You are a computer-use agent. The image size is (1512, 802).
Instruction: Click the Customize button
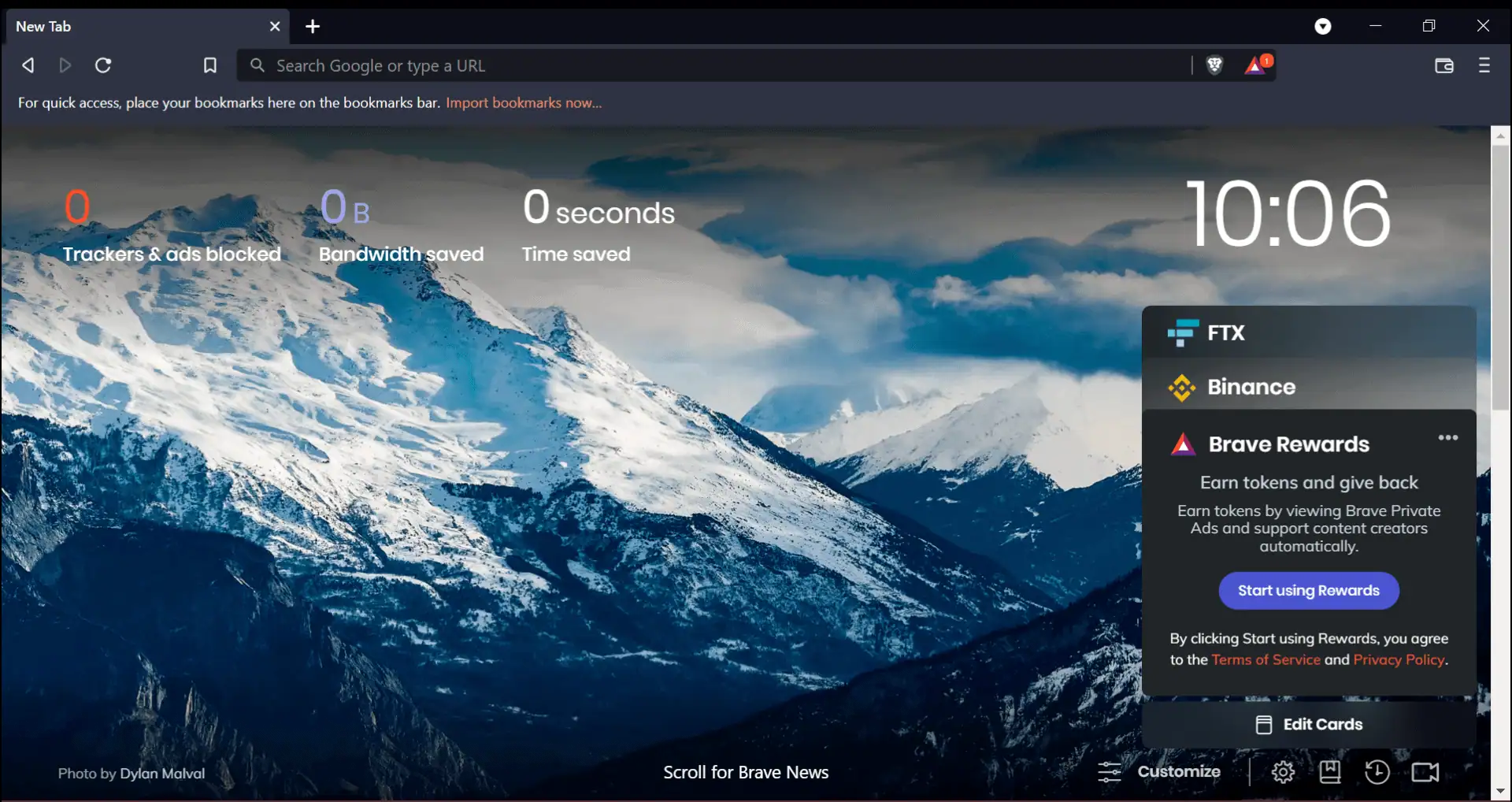tap(1159, 772)
